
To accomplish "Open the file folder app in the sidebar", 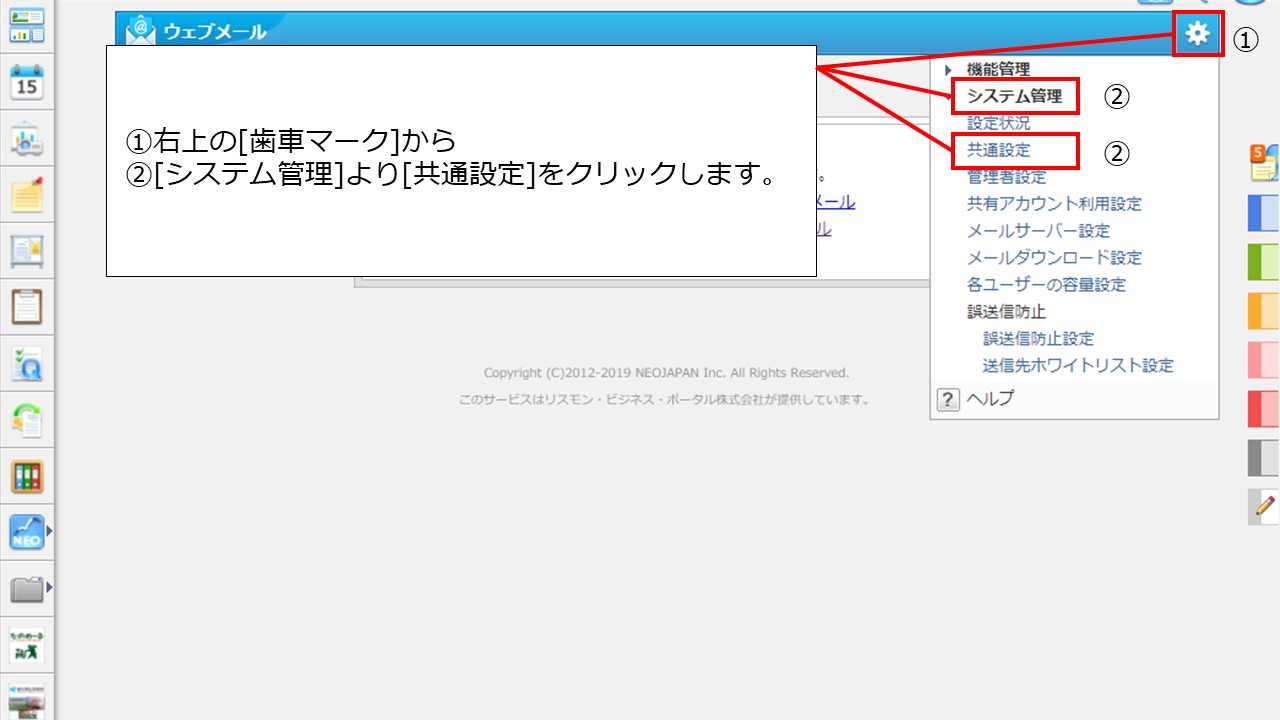I will pos(27,589).
